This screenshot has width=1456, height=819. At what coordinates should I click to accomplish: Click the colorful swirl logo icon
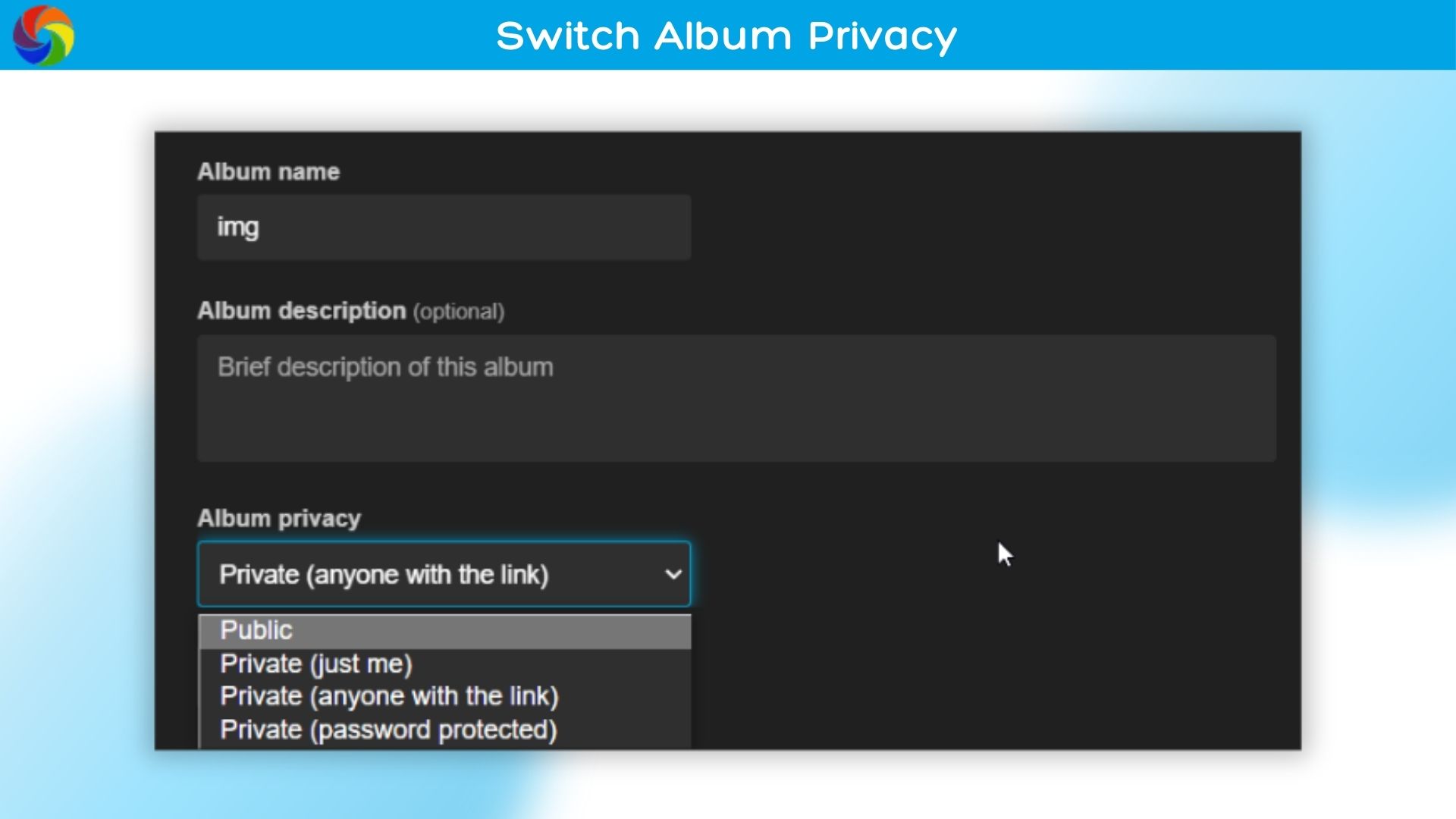click(43, 36)
